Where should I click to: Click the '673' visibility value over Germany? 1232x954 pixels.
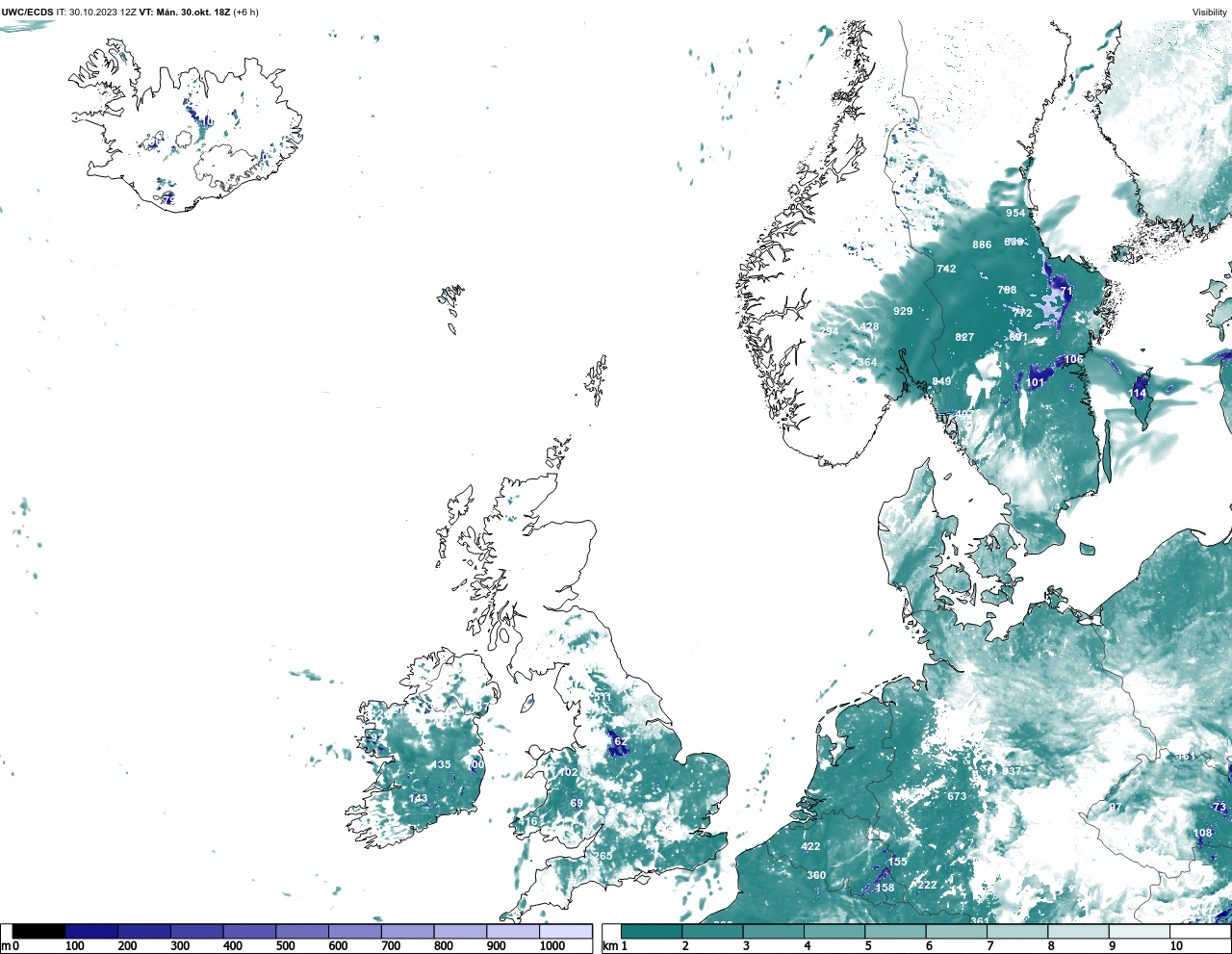point(956,796)
